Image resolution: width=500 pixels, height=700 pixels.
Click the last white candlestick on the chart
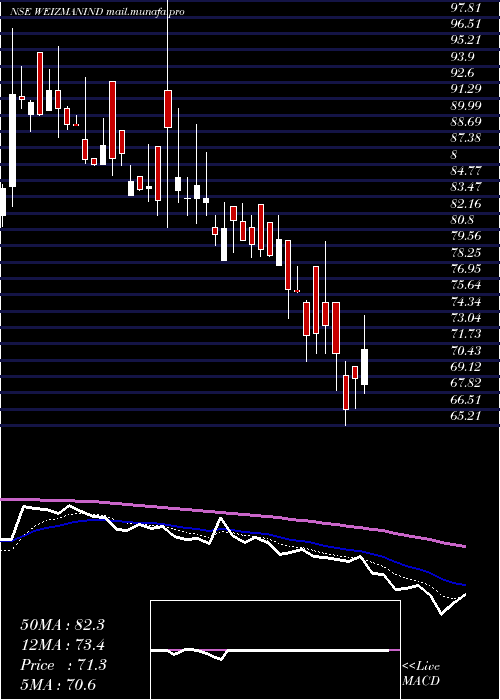point(364,367)
